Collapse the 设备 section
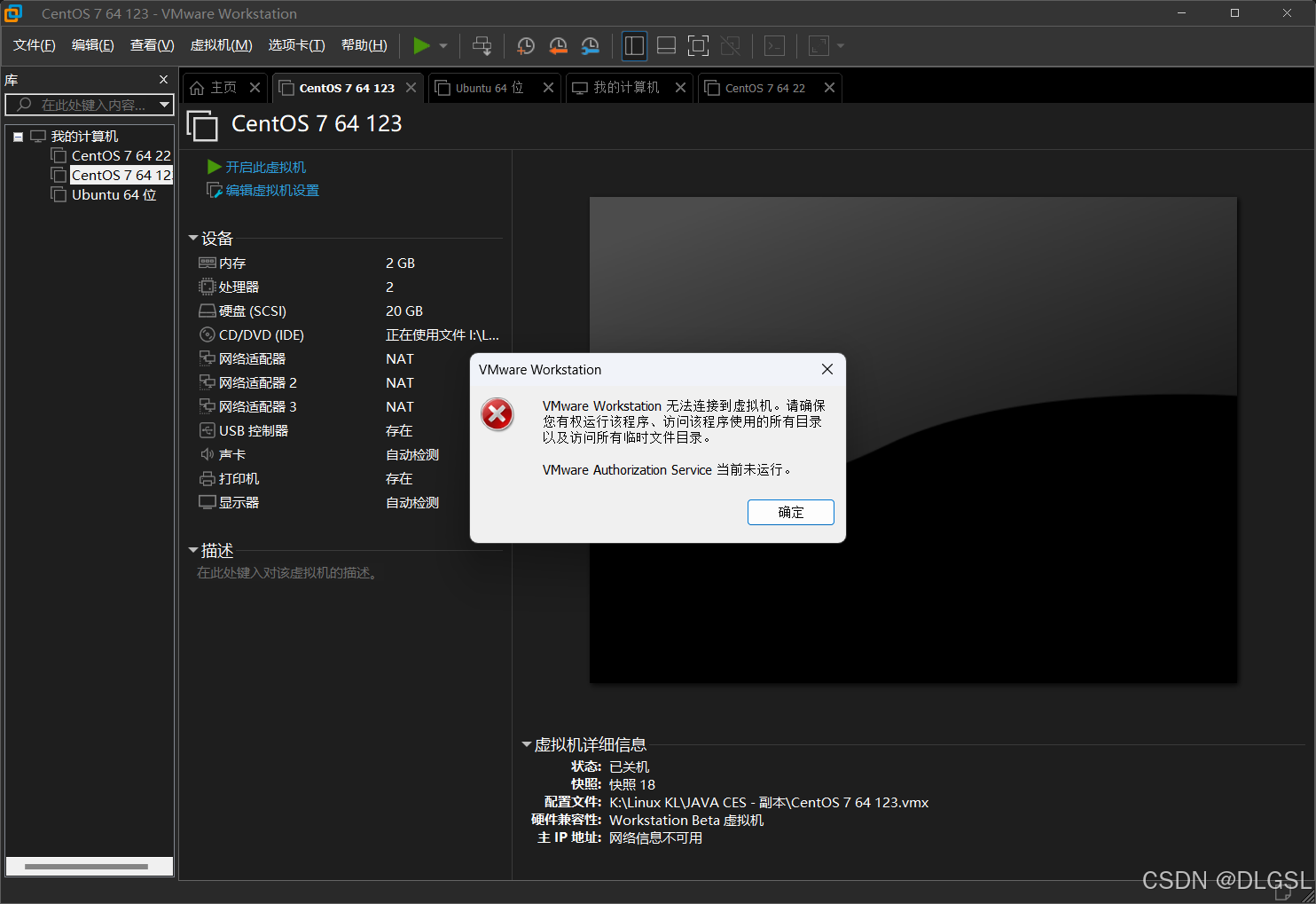This screenshot has height=904, width=1316. point(193,238)
